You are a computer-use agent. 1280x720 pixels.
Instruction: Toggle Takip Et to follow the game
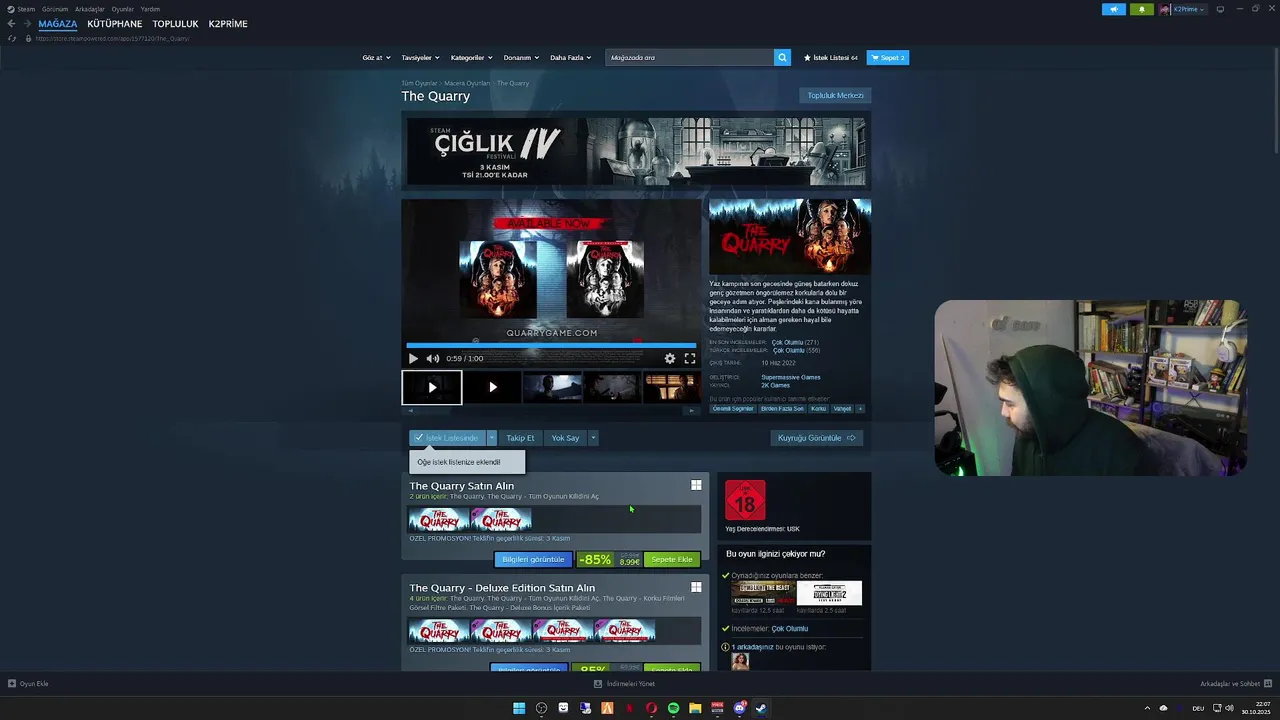(x=520, y=438)
